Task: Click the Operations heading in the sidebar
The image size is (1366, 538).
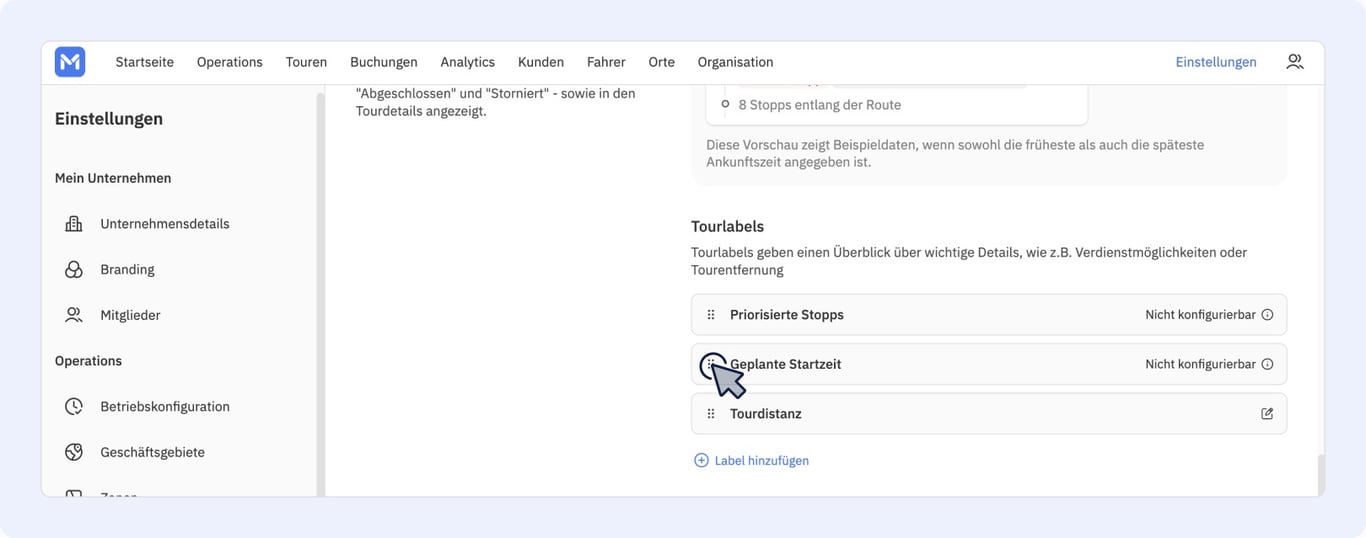Action: click(x=88, y=361)
